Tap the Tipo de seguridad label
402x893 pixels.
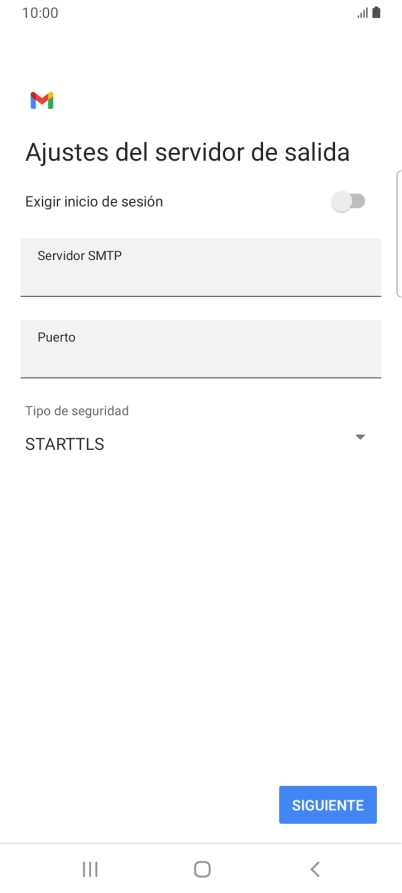(x=77, y=411)
